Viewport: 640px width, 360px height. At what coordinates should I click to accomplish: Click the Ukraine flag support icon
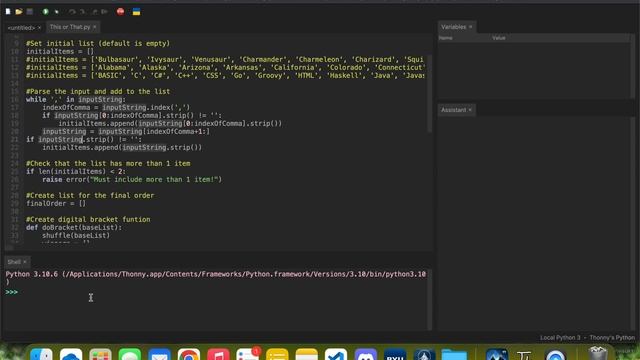click(x=136, y=11)
